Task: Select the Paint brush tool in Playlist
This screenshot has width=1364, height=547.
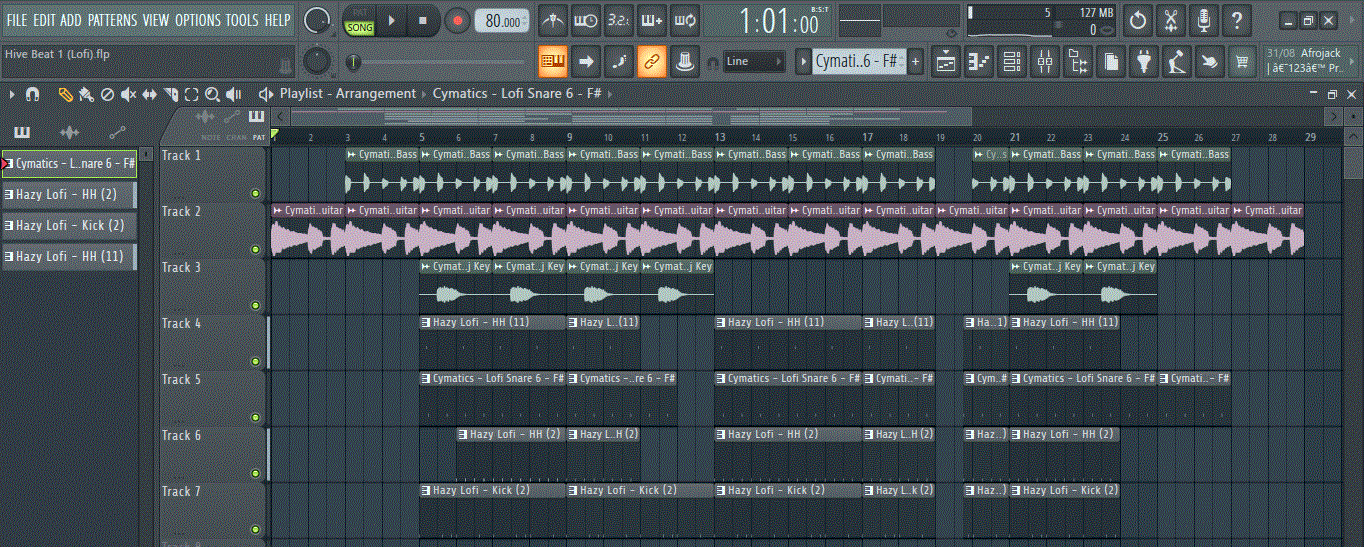Action: tap(86, 94)
